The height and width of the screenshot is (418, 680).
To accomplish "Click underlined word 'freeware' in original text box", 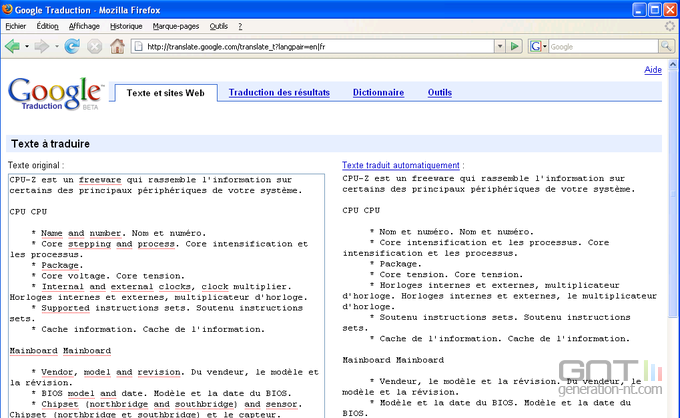I will [x=100, y=180].
